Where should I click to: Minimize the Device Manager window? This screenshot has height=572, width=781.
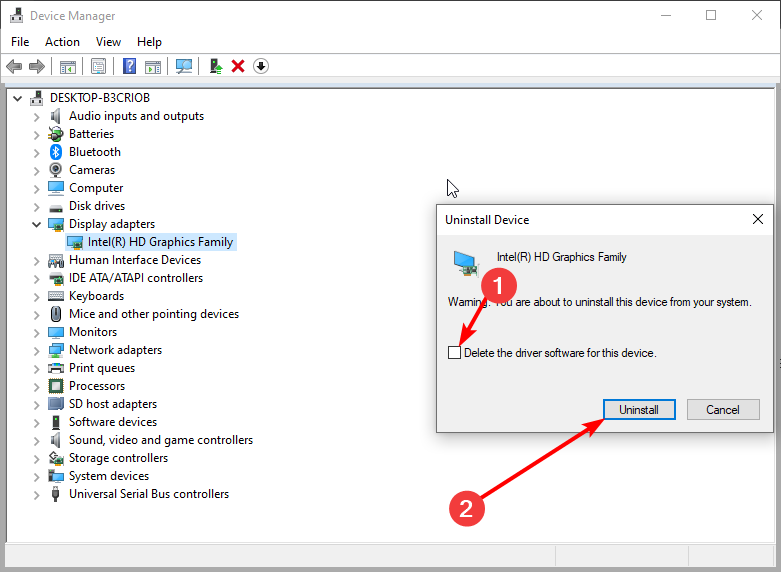(x=666, y=15)
